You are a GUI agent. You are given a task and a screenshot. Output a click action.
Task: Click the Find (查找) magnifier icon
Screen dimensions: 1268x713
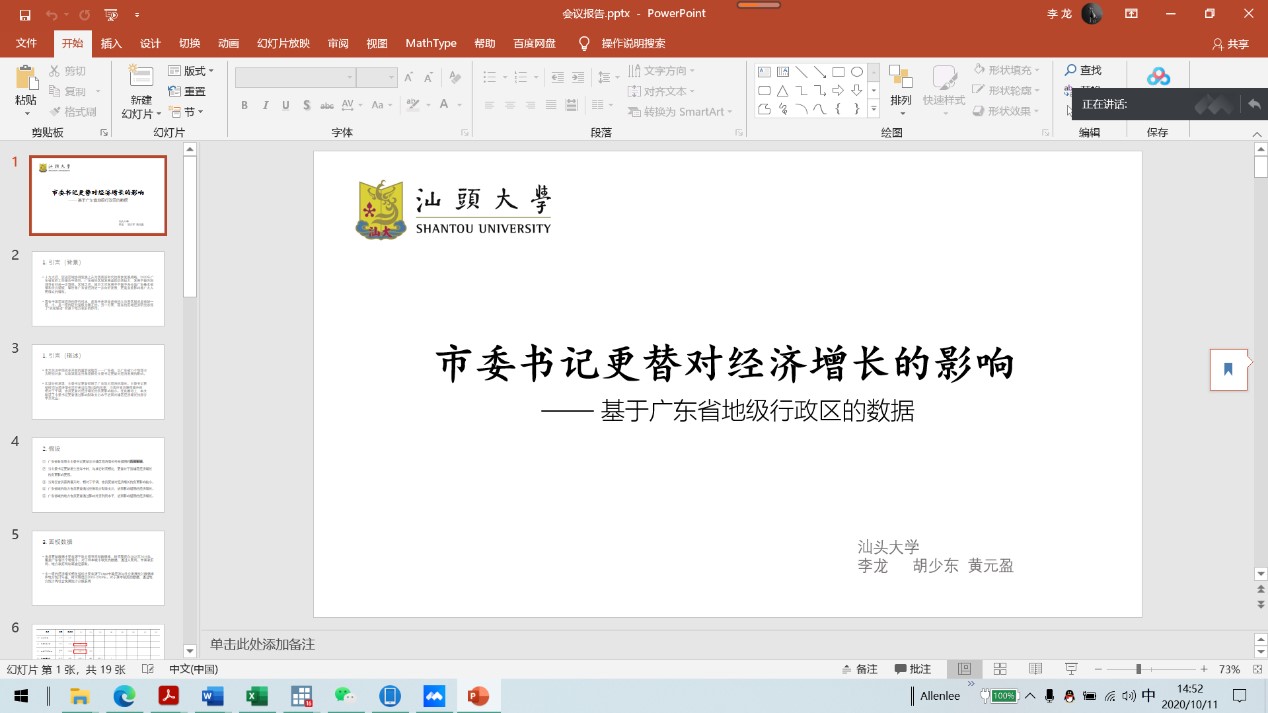coord(1070,70)
